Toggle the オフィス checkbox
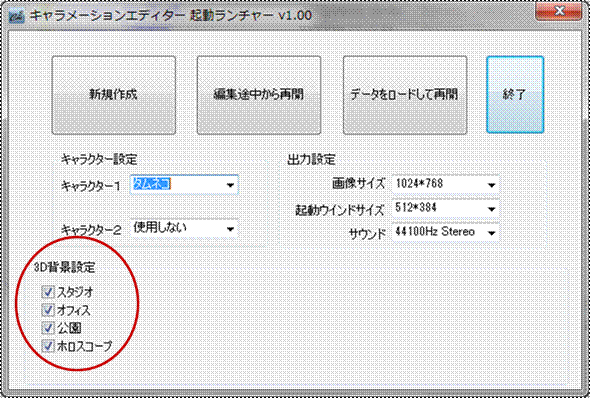 click(x=48, y=310)
